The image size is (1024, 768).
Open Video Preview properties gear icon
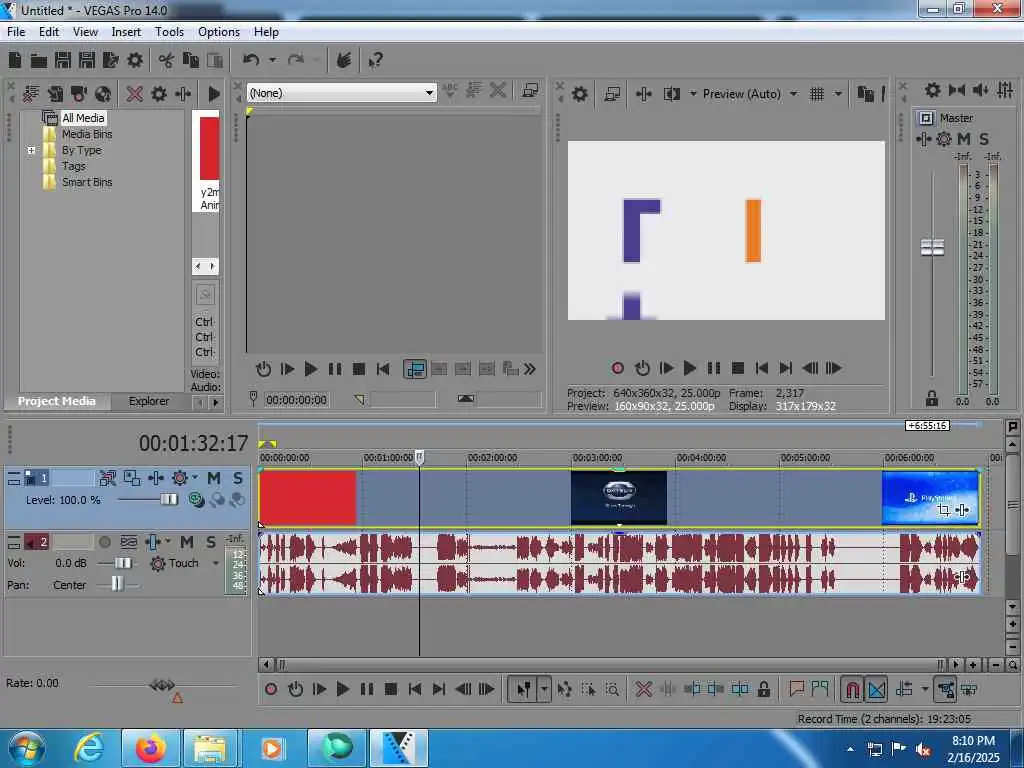580,94
